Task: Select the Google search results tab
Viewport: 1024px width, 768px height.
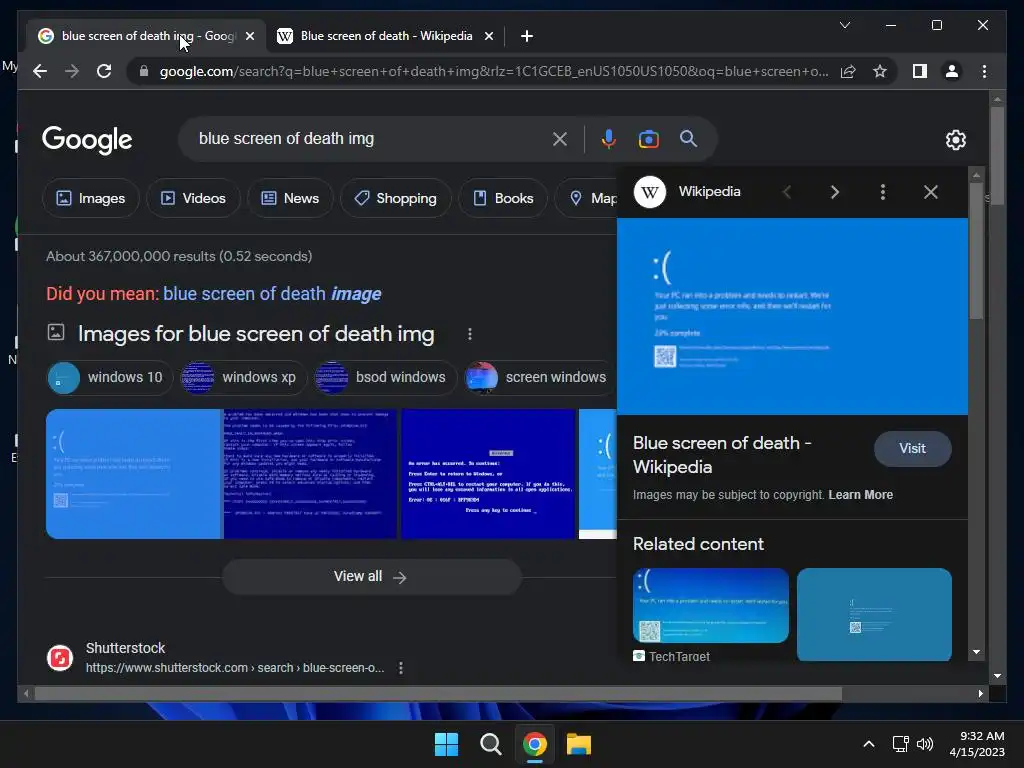Action: click(148, 36)
